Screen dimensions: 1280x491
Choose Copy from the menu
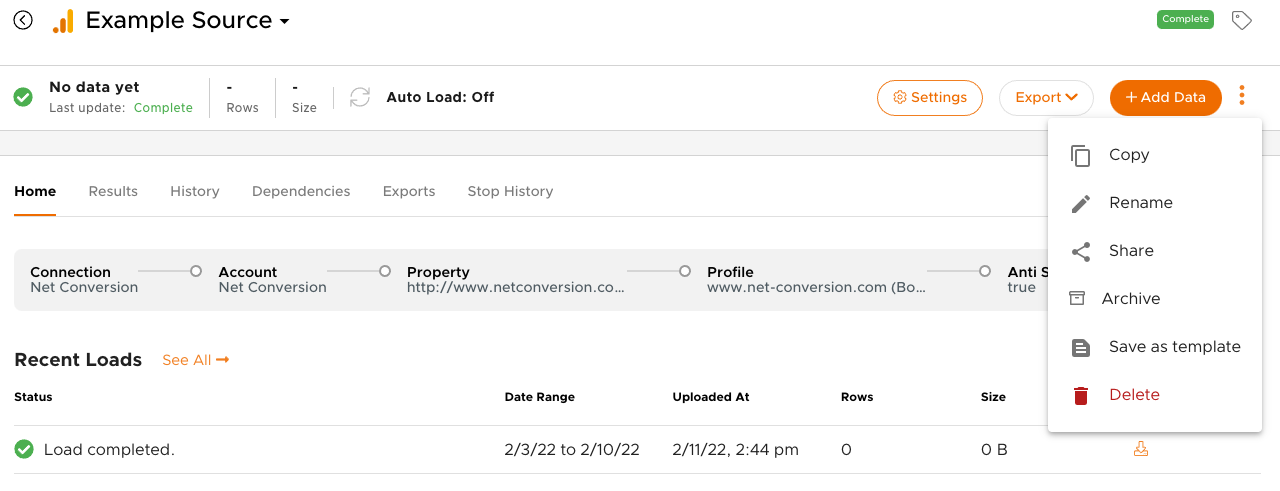1128,155
